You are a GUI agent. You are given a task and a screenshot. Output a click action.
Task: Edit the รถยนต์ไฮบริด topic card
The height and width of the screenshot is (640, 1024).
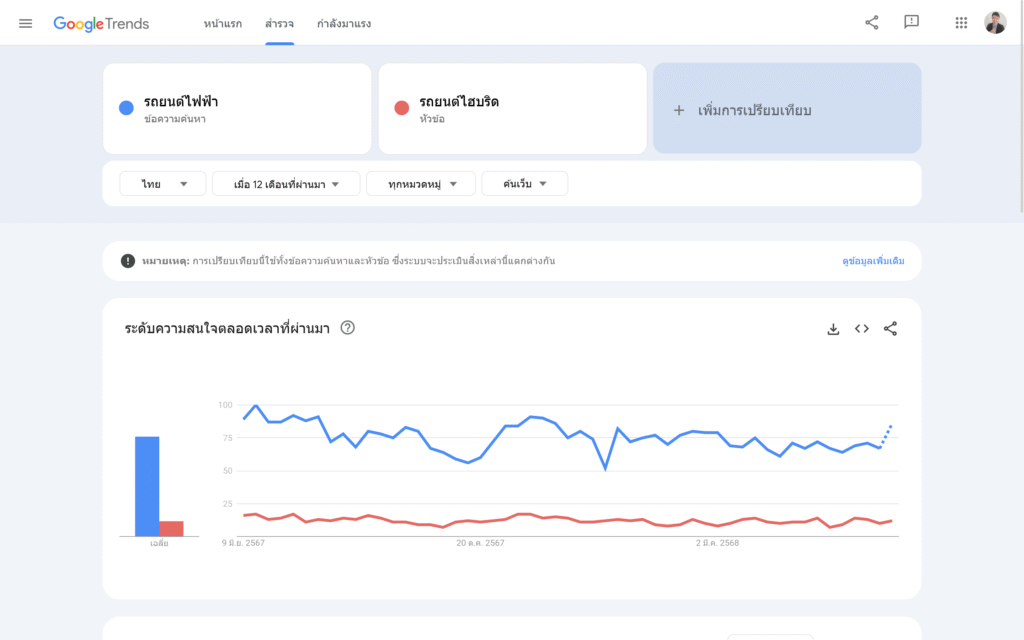coord(513,108)
